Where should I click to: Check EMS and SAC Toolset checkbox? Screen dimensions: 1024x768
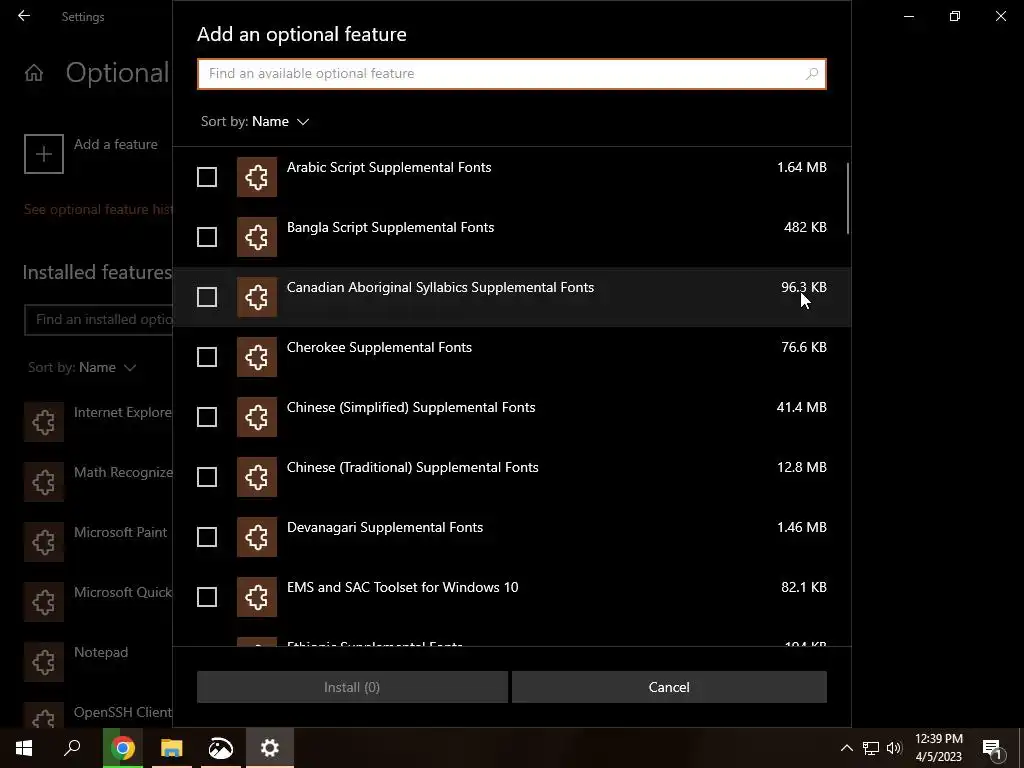(207, 597)
